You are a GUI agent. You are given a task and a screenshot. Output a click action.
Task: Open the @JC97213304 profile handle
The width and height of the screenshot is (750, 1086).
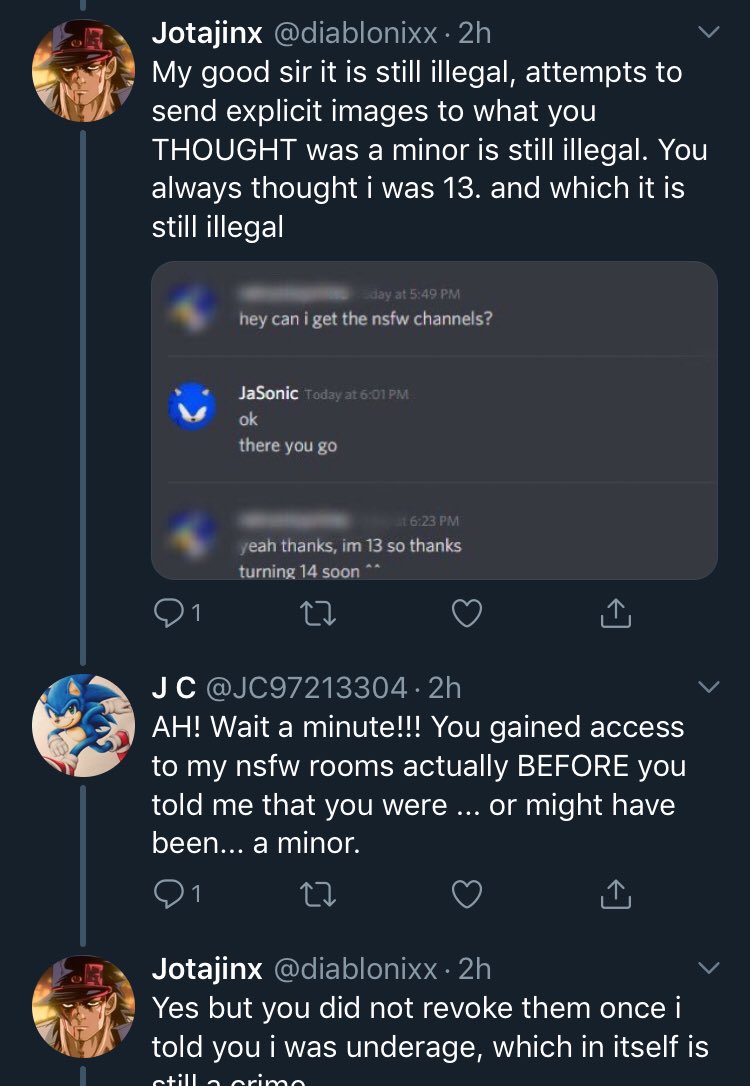coord(305,687)
